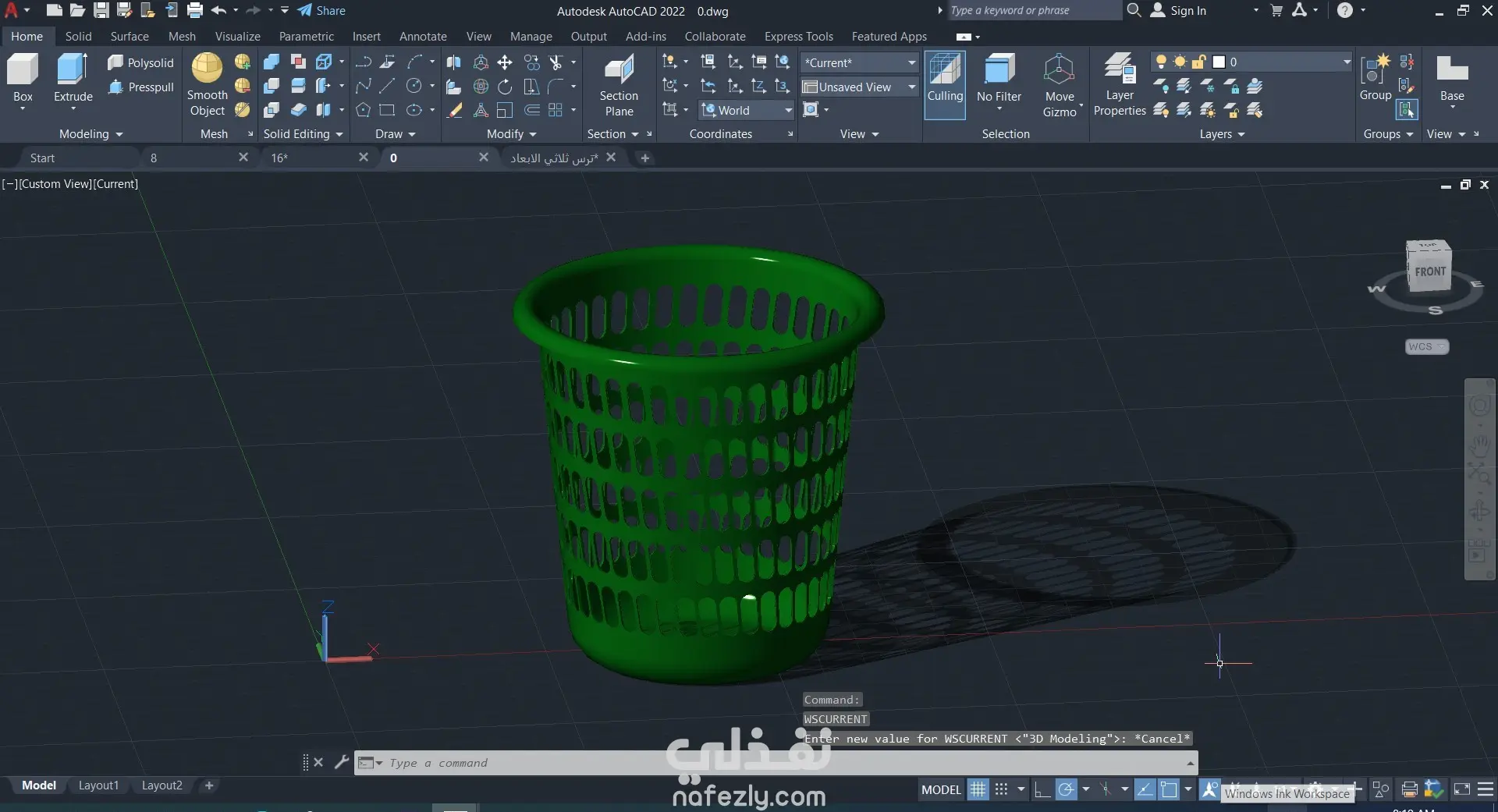Toggle Ortho mode in status bar
The height and width of the screenshot is (812, 1498).
pos(1042,789)
